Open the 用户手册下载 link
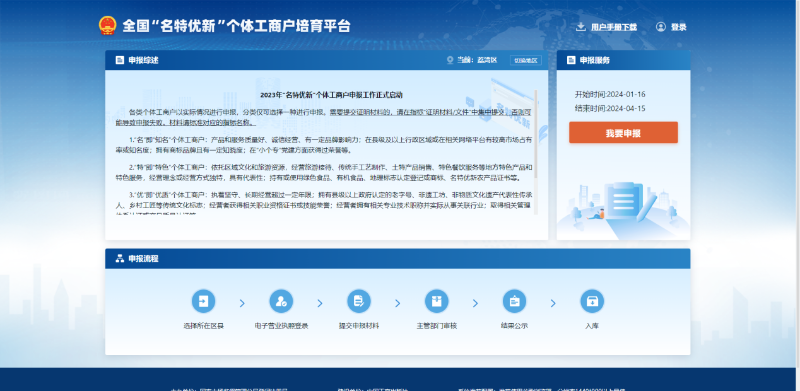Image resolution: width=800 pixels, height=391 pixels. coord(614,27)
